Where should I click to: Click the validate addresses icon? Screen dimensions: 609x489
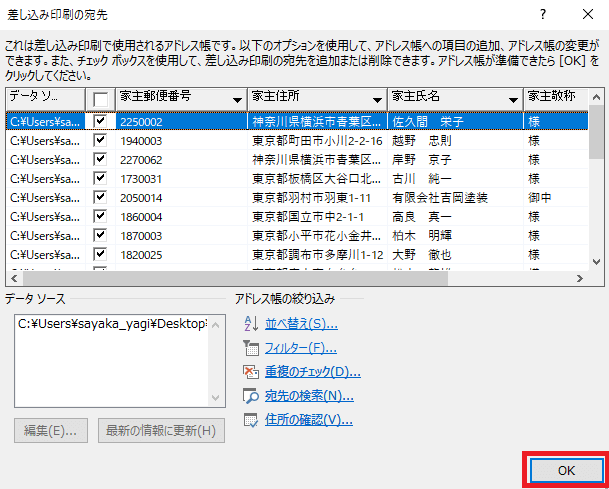point(250,420)
